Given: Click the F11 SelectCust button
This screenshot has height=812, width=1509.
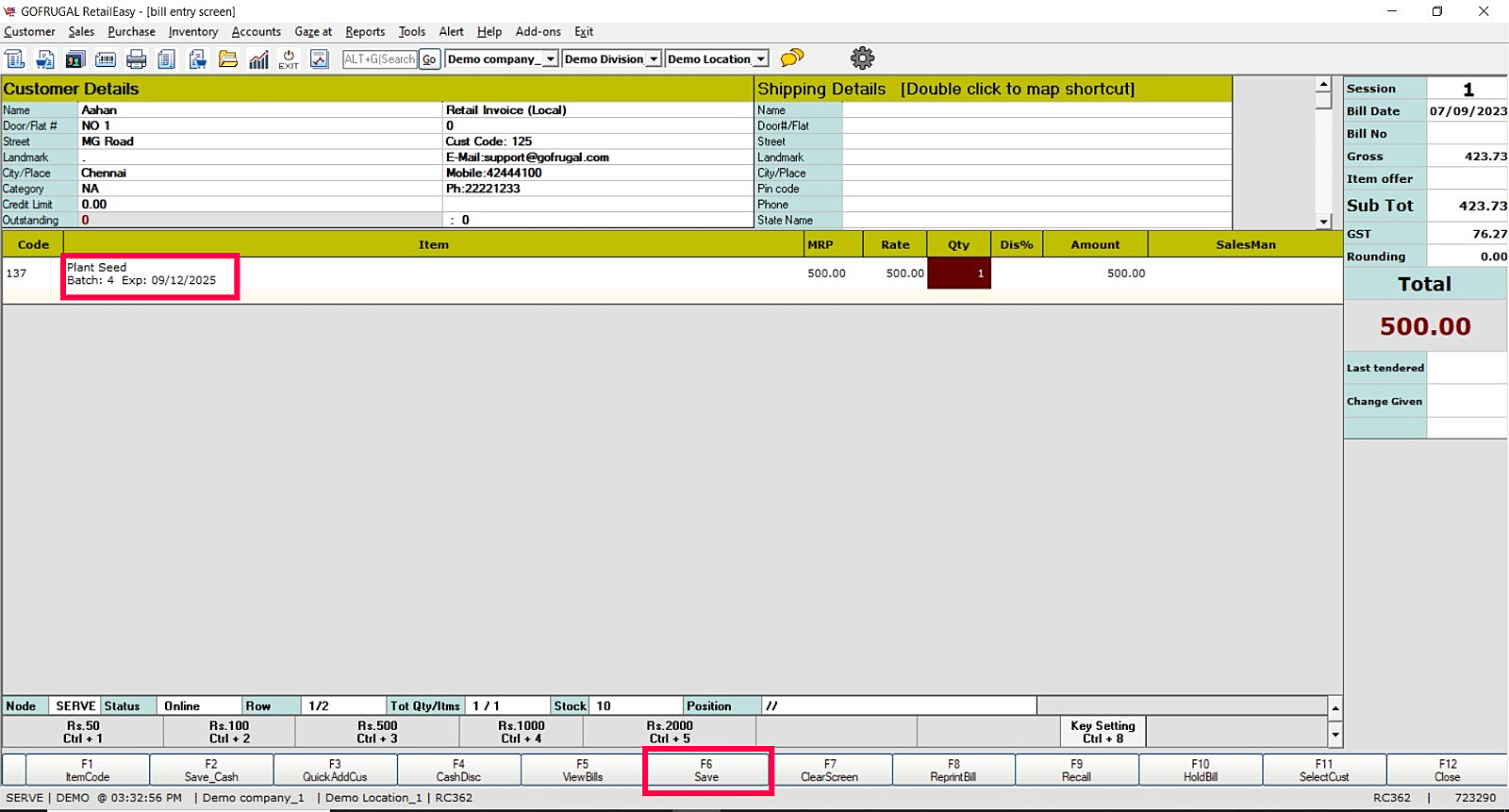Looking at the screenshot, I should tap(1324, 771).
